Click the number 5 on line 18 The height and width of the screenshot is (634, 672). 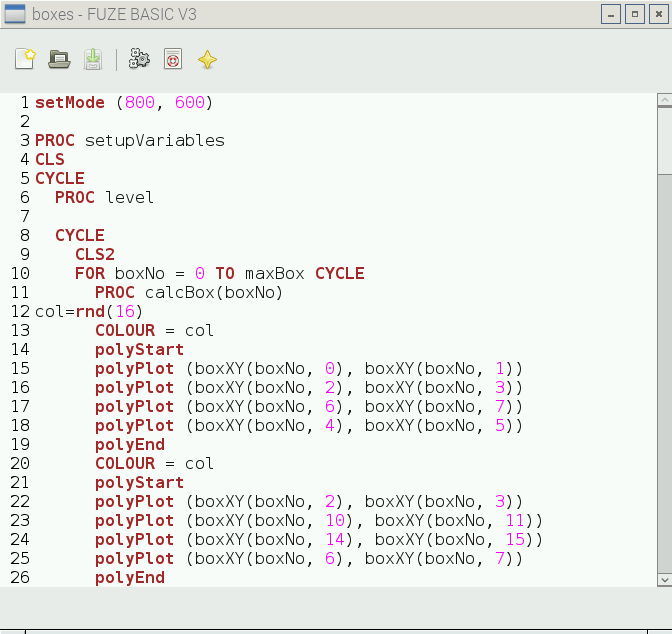[500, 426]
